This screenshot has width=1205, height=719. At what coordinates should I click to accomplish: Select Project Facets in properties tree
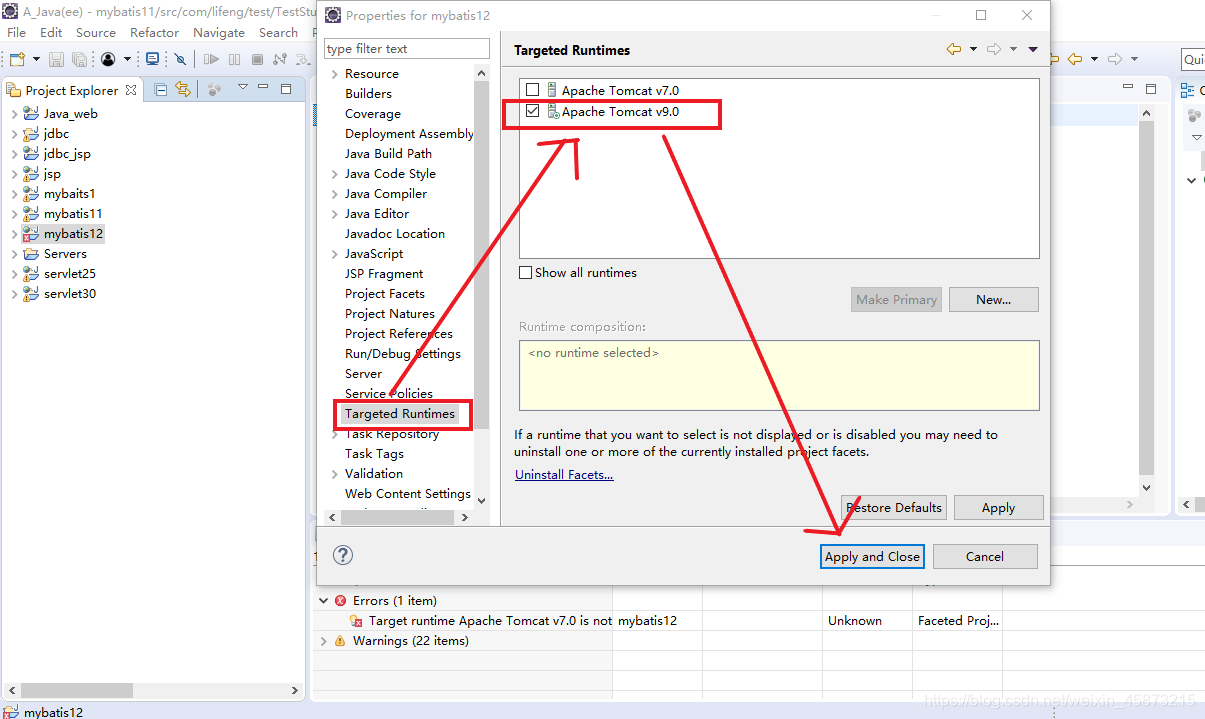pos(385,294)
